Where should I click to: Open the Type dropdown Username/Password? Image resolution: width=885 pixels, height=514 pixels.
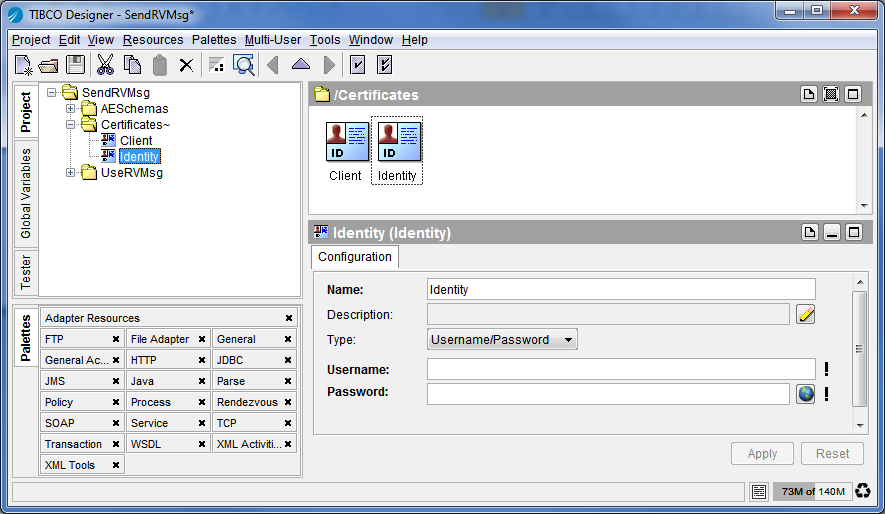click(x=502, y=340)
